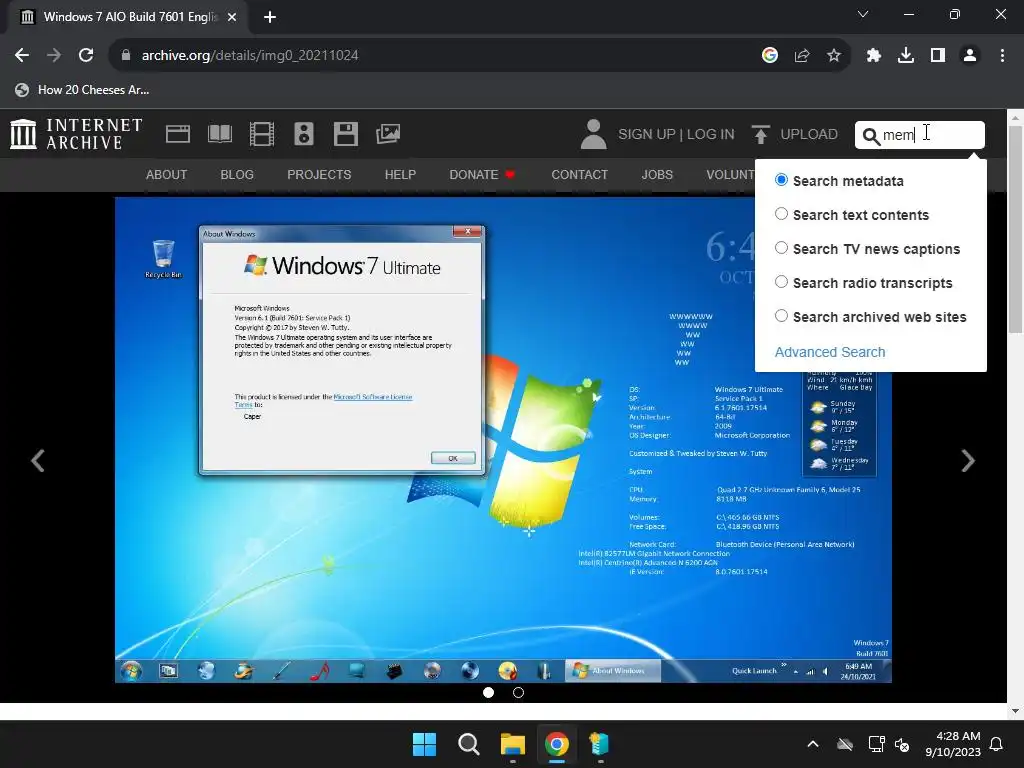This screenshot has width=1024, height=768.
Task: Expand Chrome tab search chevron
Action: pyautogui.click(x=863, y=14)
